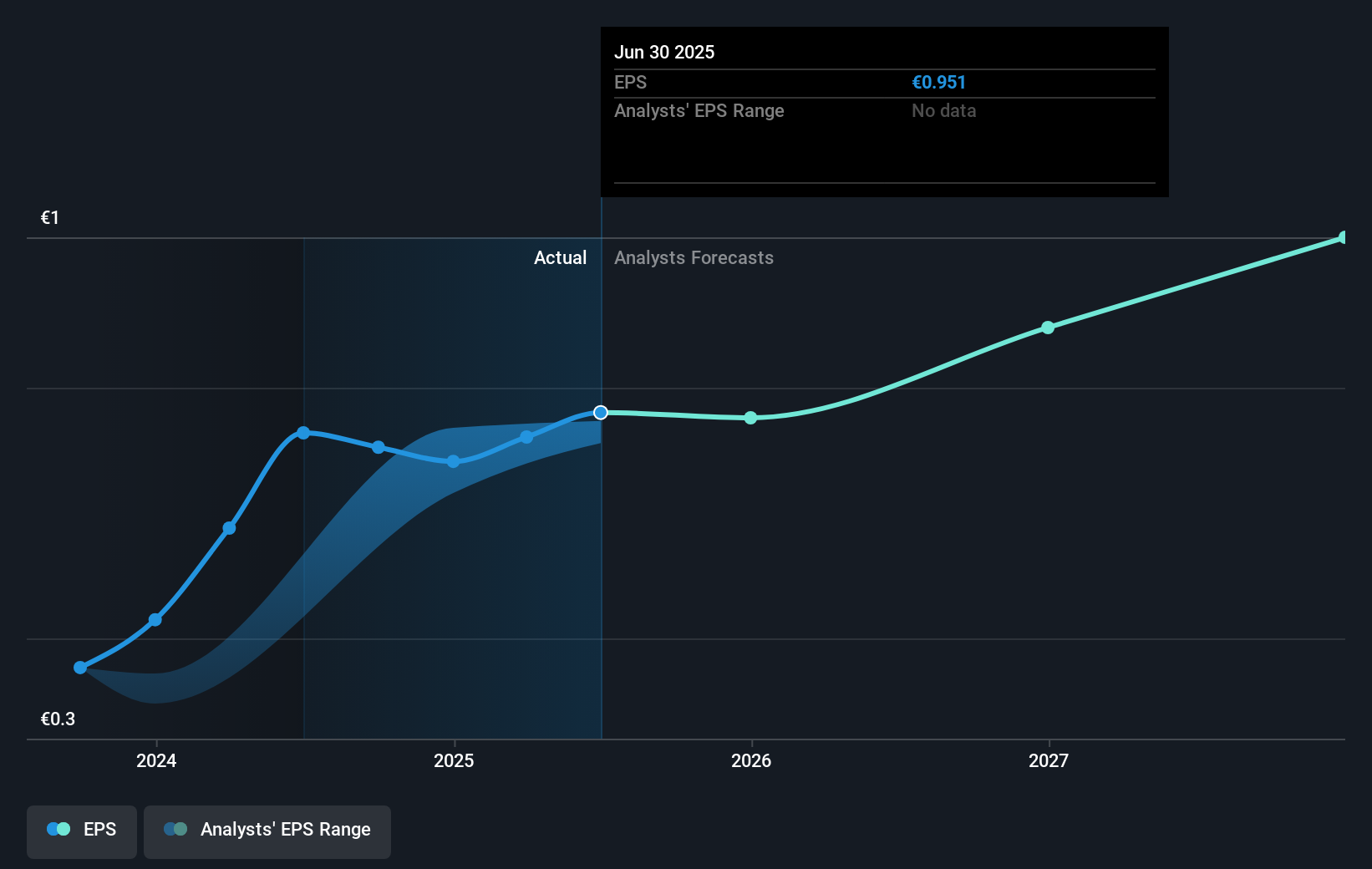This screenshot has height=869, width=1372.
Task: Click the EPS peak data point in mid-2024
Action: click(303, 433)
